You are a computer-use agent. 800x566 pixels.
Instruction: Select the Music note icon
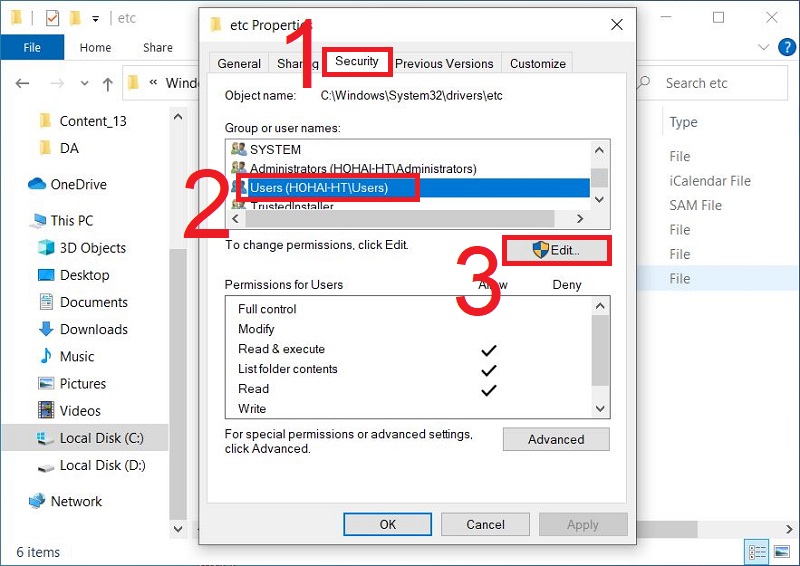45,356
